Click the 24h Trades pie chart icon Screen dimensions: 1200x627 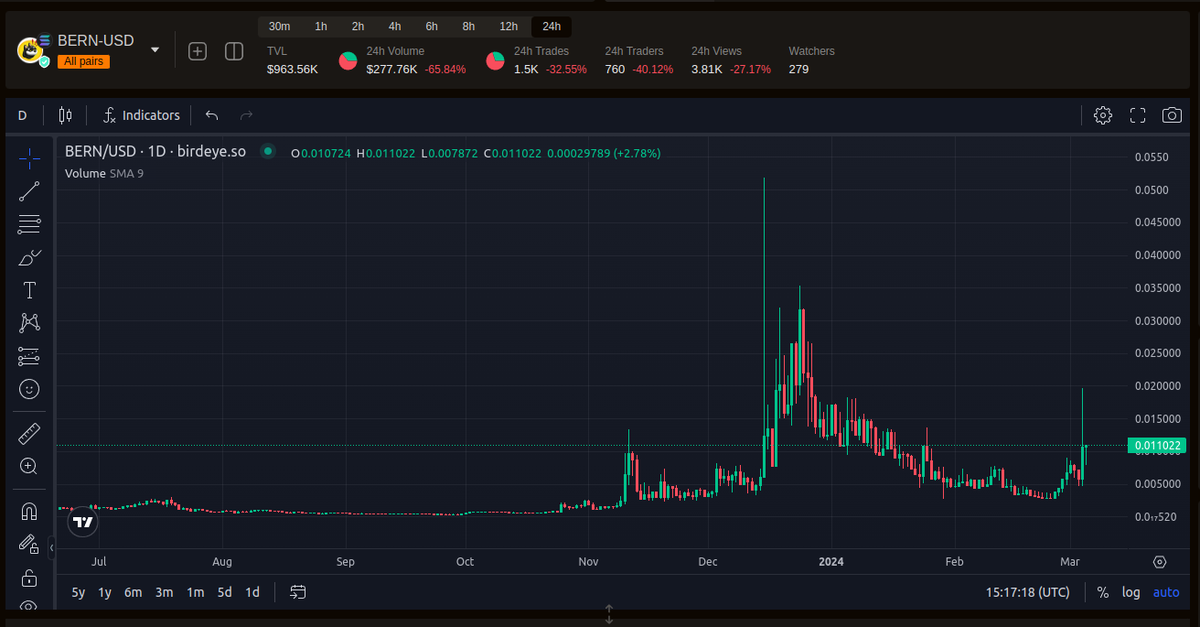[x=496, y=61]
